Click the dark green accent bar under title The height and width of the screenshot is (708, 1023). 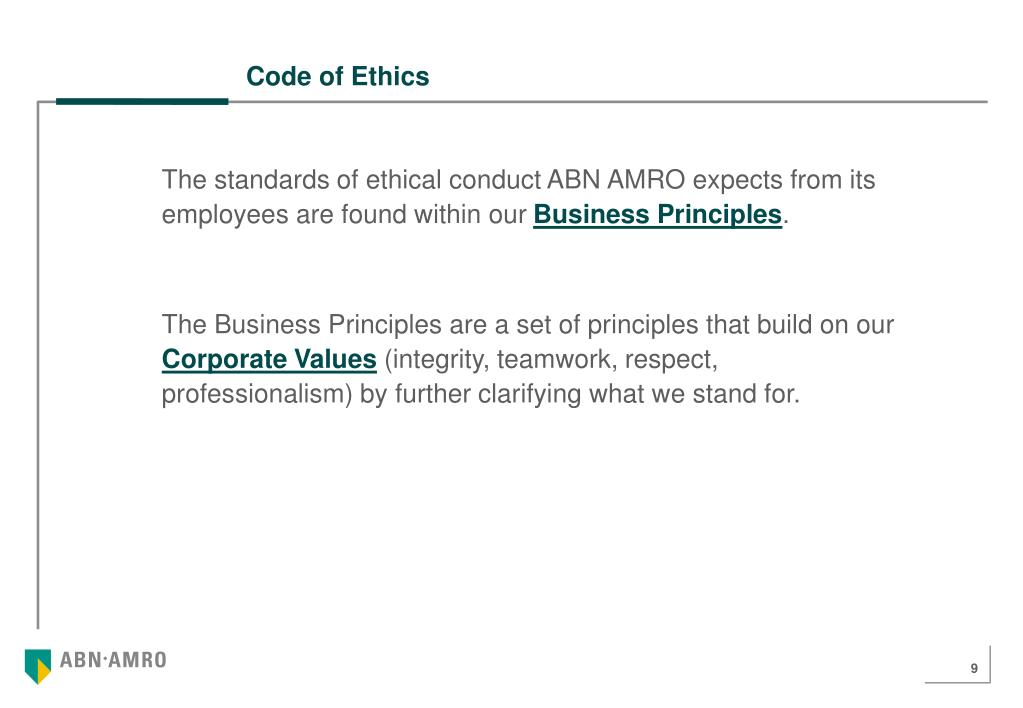pos(142,101)
